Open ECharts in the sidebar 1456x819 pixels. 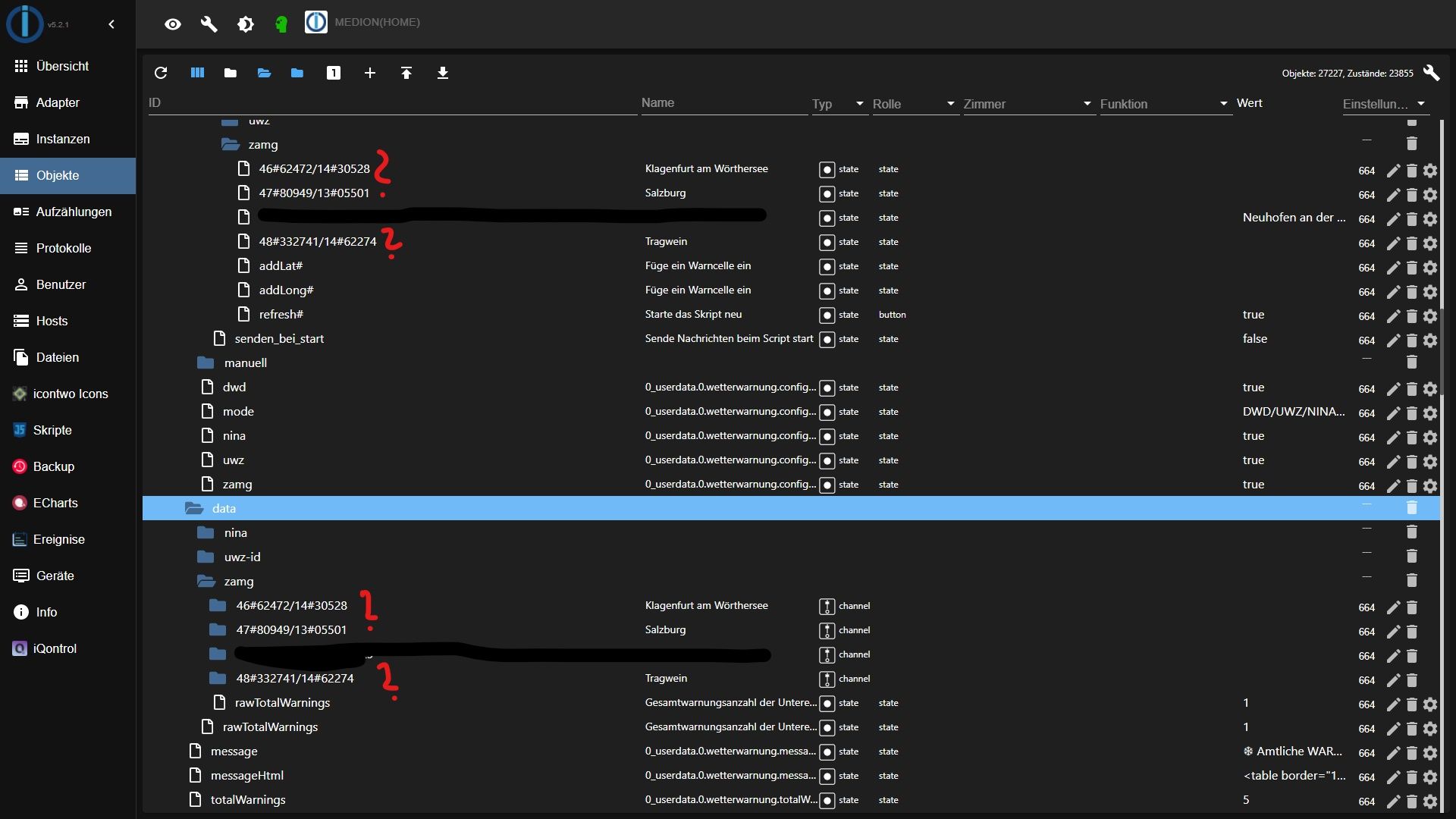68,503
